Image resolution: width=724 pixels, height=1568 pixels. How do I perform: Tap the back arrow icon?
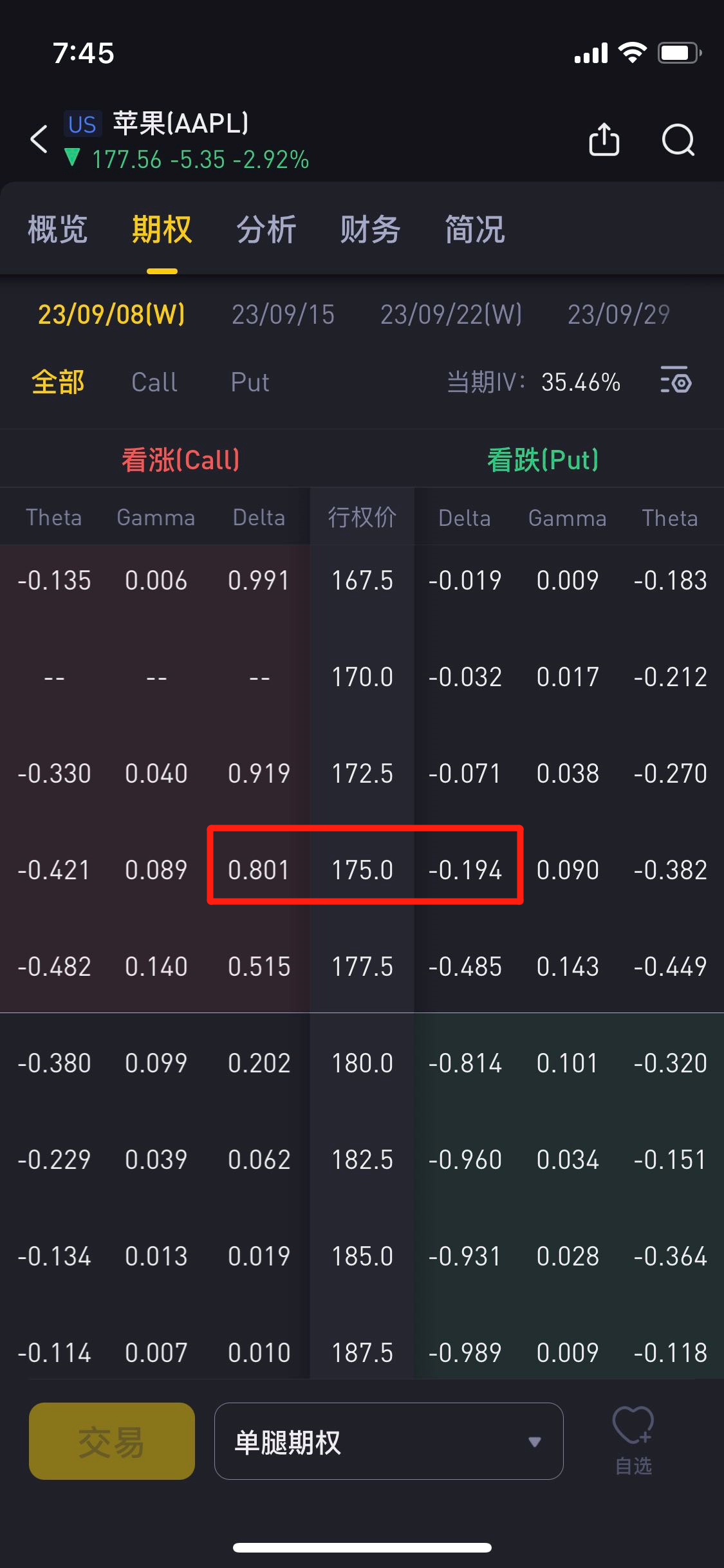40,139
